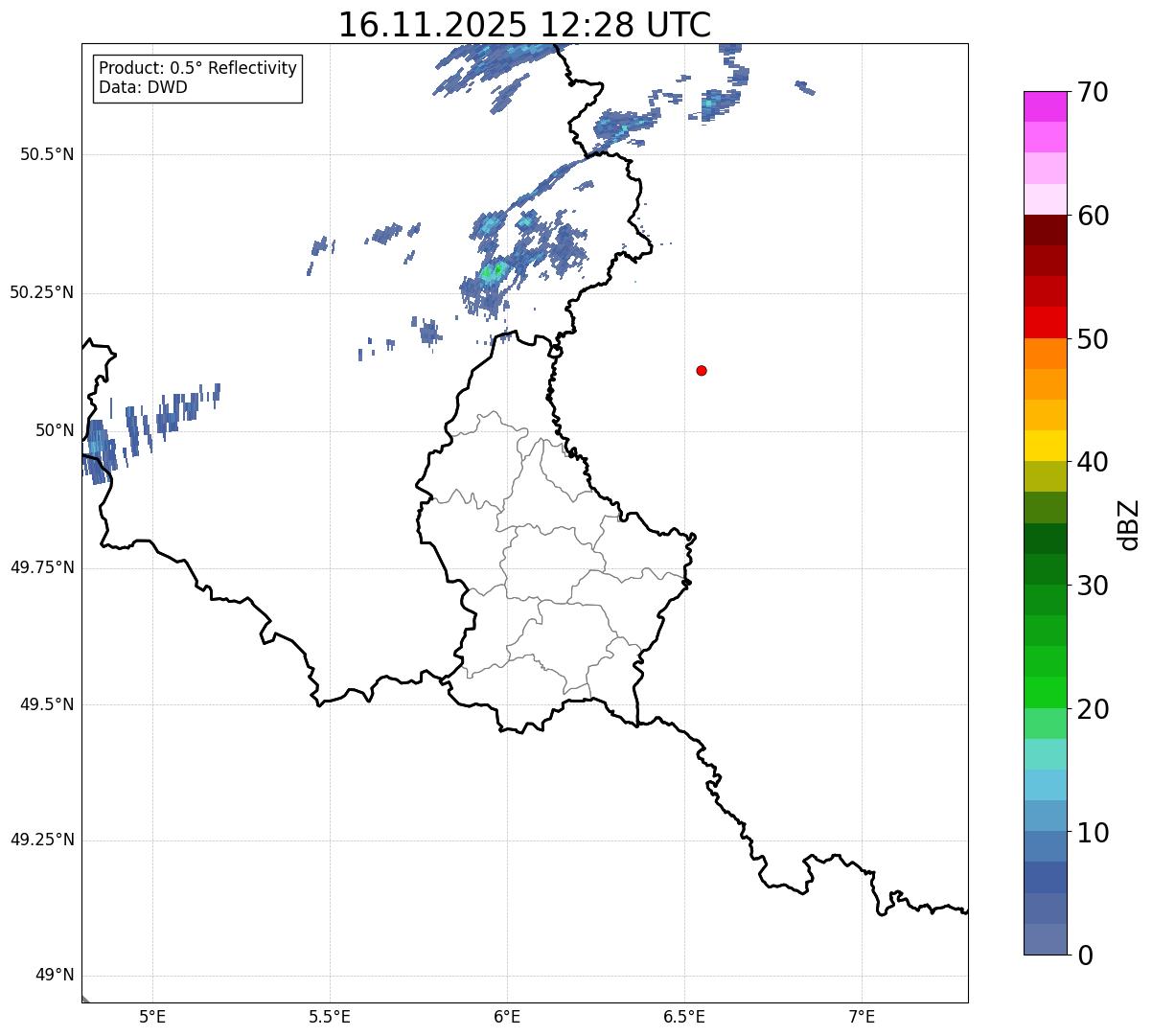Click "Product: 0.5° Reflectivity" label text
Image resolution: width=1152 pixels, height=1036 pixels.
[x=197, y=69]
